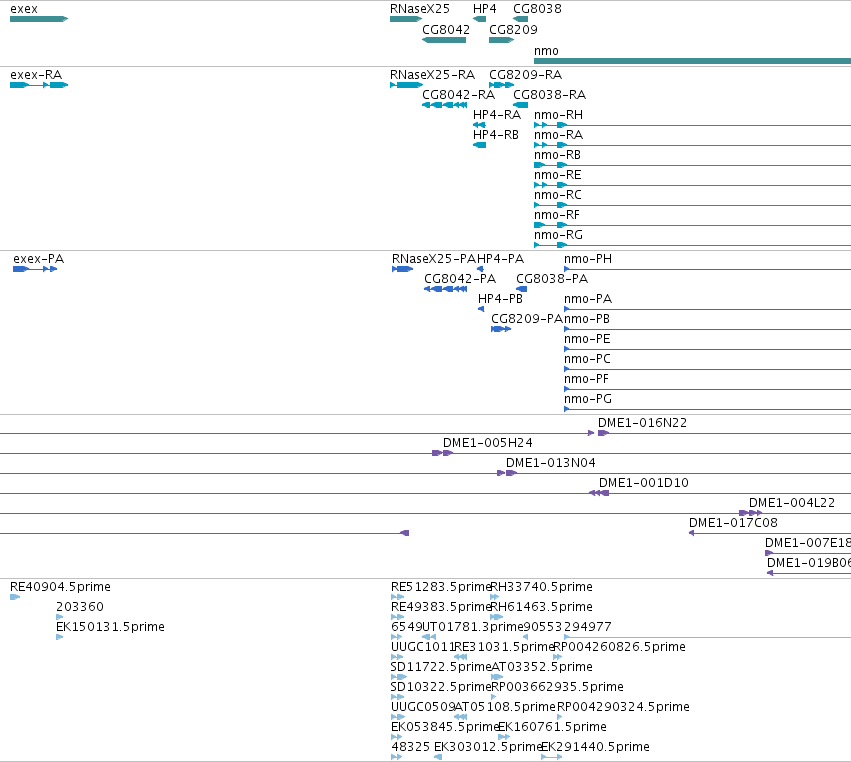The width and height of the screenshot is (851, 762).
Task: Select the EK053845.5prime EST feature
Action: [x=397, y=737]
